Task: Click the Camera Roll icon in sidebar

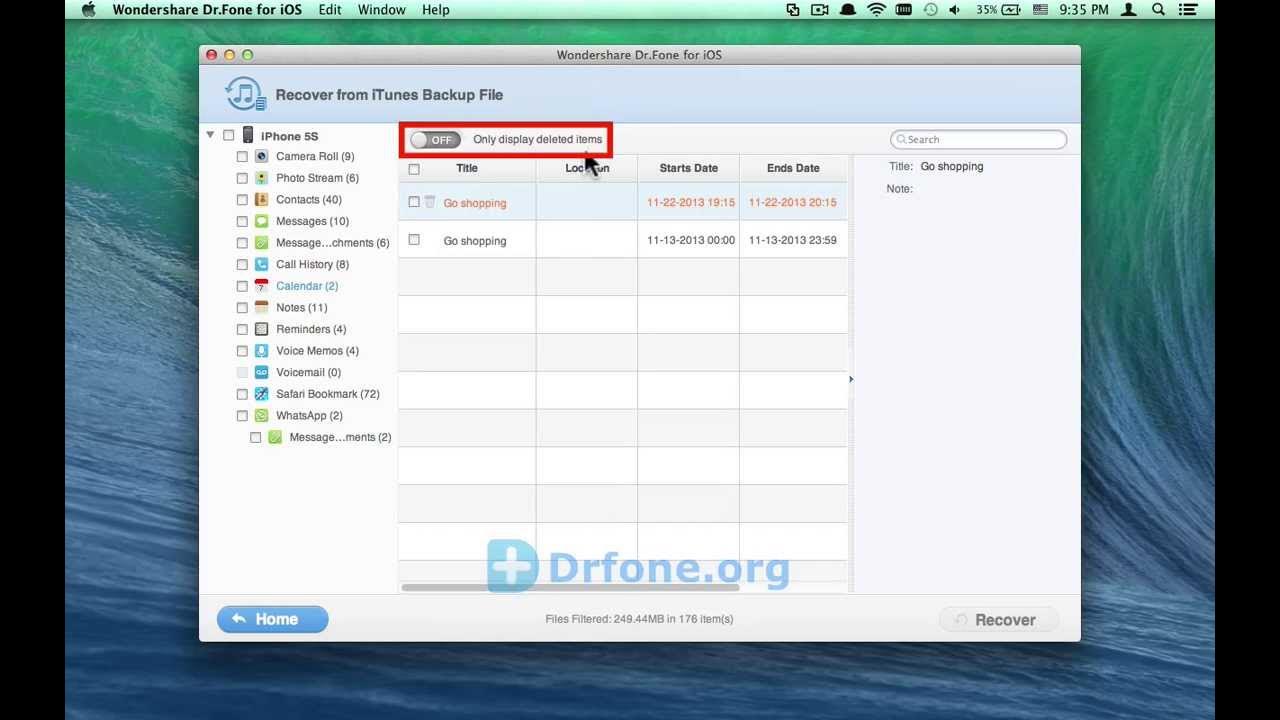Action: click(261, 156)
